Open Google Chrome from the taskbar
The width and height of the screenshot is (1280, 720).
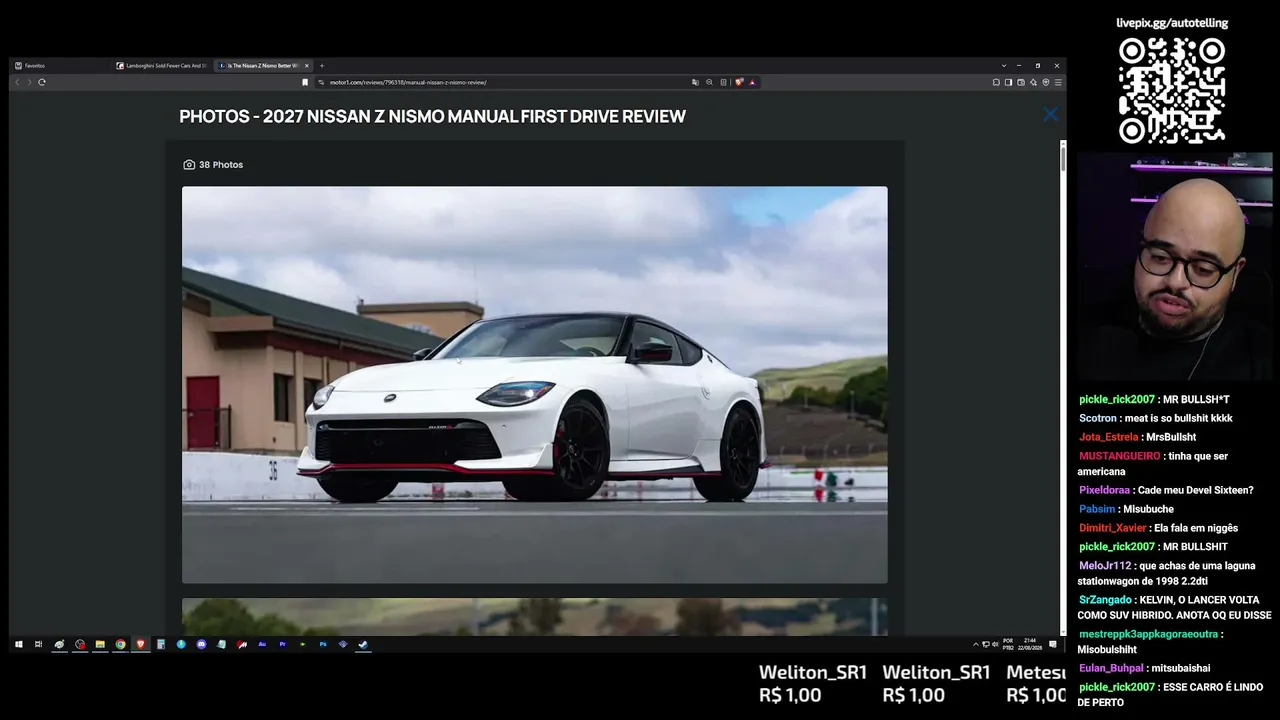coord(120,644)
